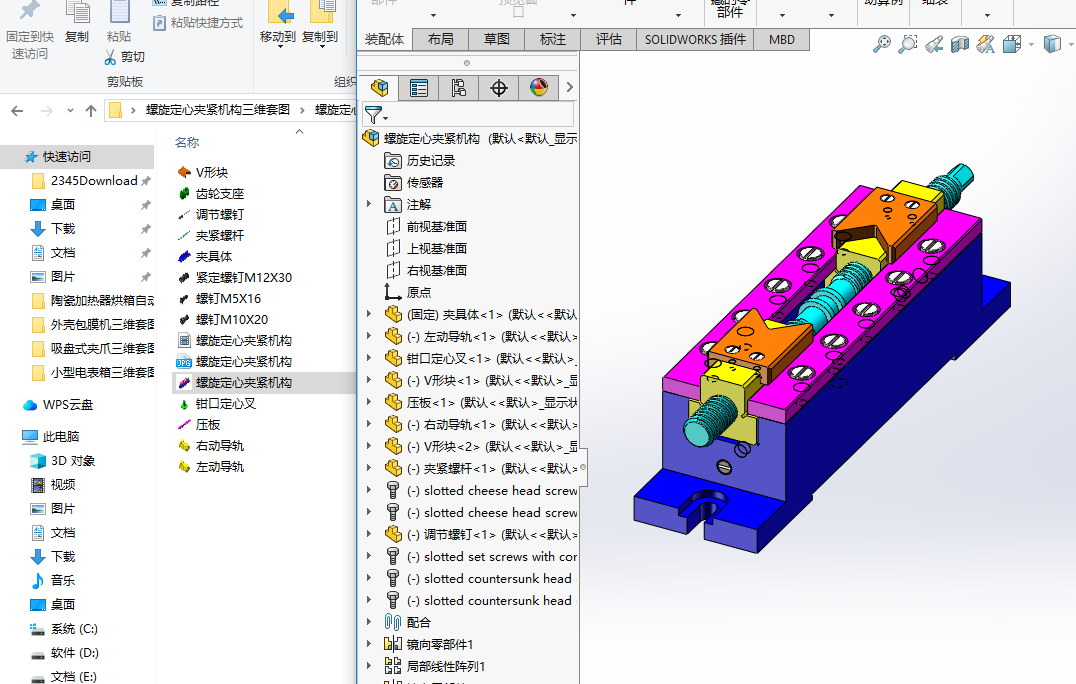Open the ConfigurationManager tab icon
Image resolution: width=1076 pixels, height=684 pixels.
click(459, 88)
